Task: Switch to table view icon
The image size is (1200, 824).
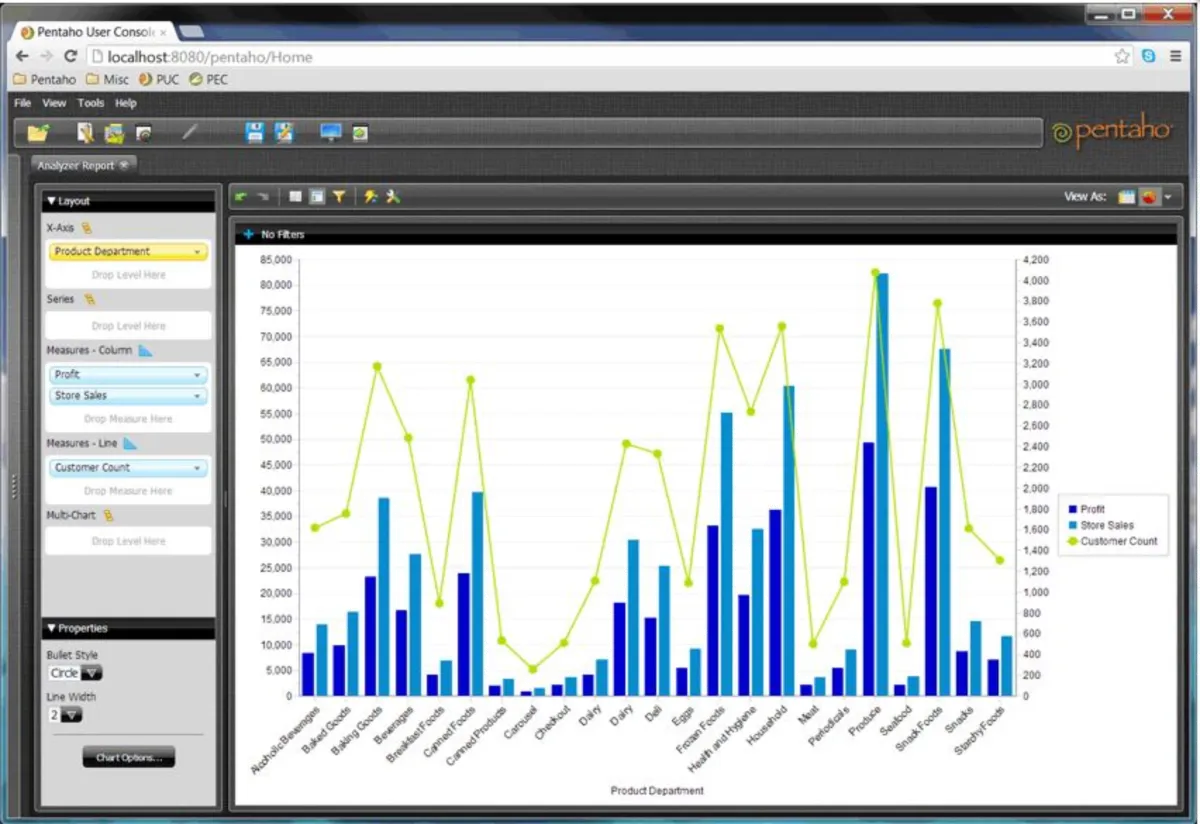Action: [1127, 197]
